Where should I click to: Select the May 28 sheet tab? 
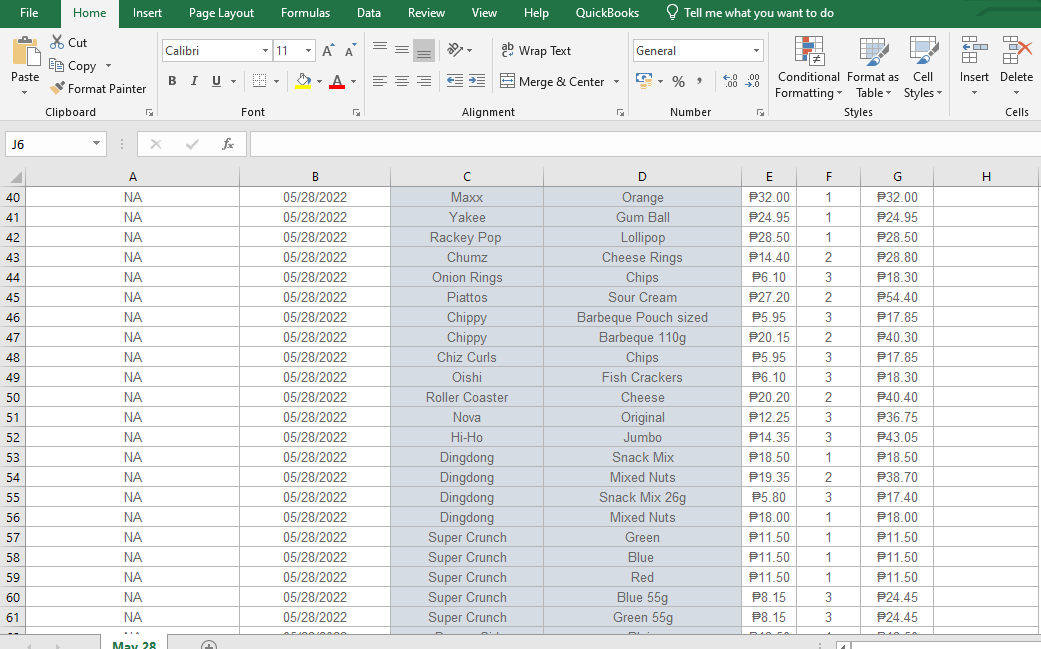coord(134,644)
